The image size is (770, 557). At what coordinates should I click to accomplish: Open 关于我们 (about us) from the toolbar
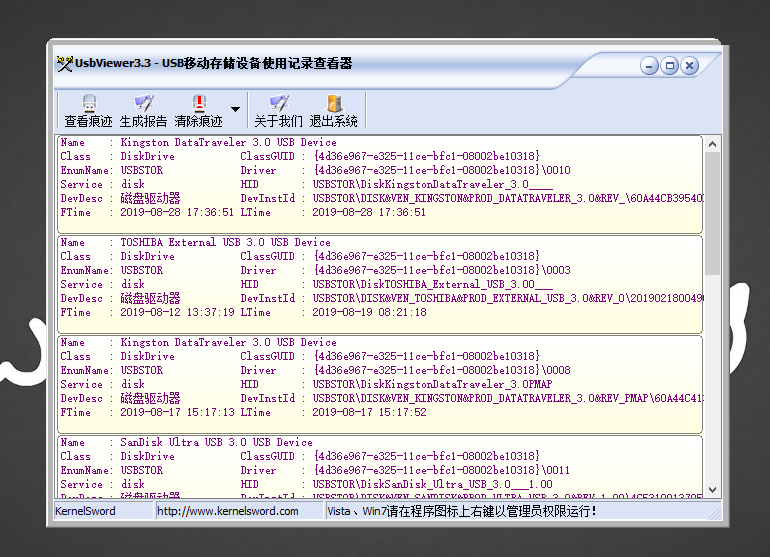coord(278,111)
